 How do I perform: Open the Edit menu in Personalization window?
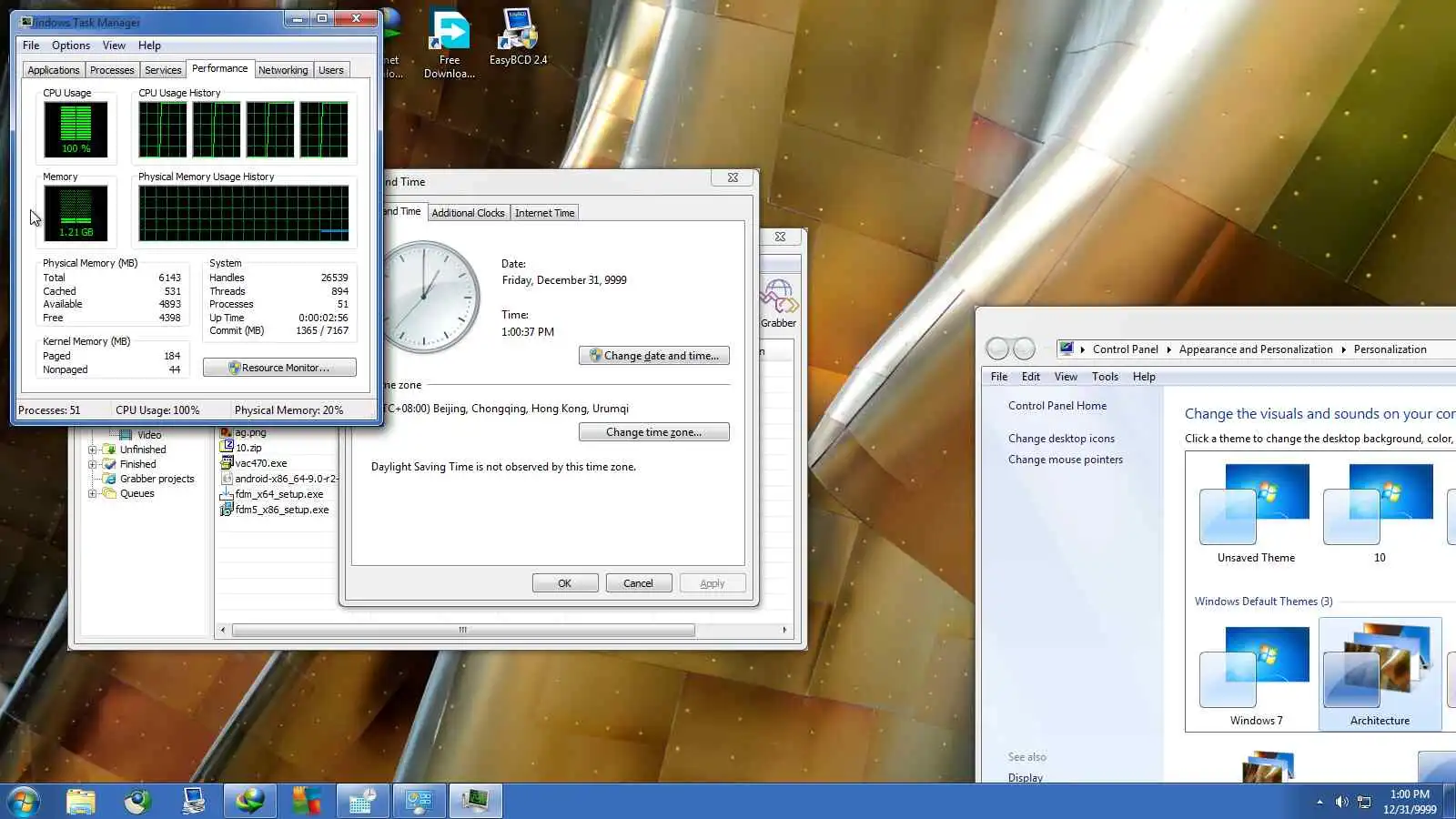tap(1031, 377)
